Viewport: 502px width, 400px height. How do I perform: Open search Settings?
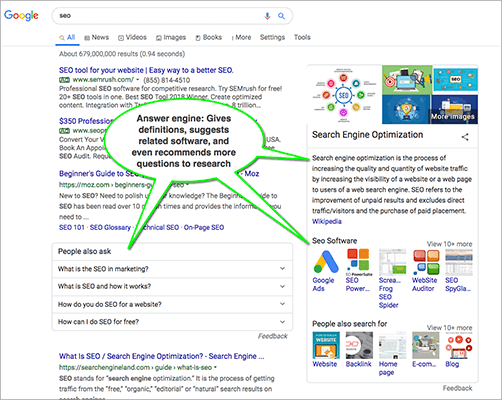(x=272, y=37)
